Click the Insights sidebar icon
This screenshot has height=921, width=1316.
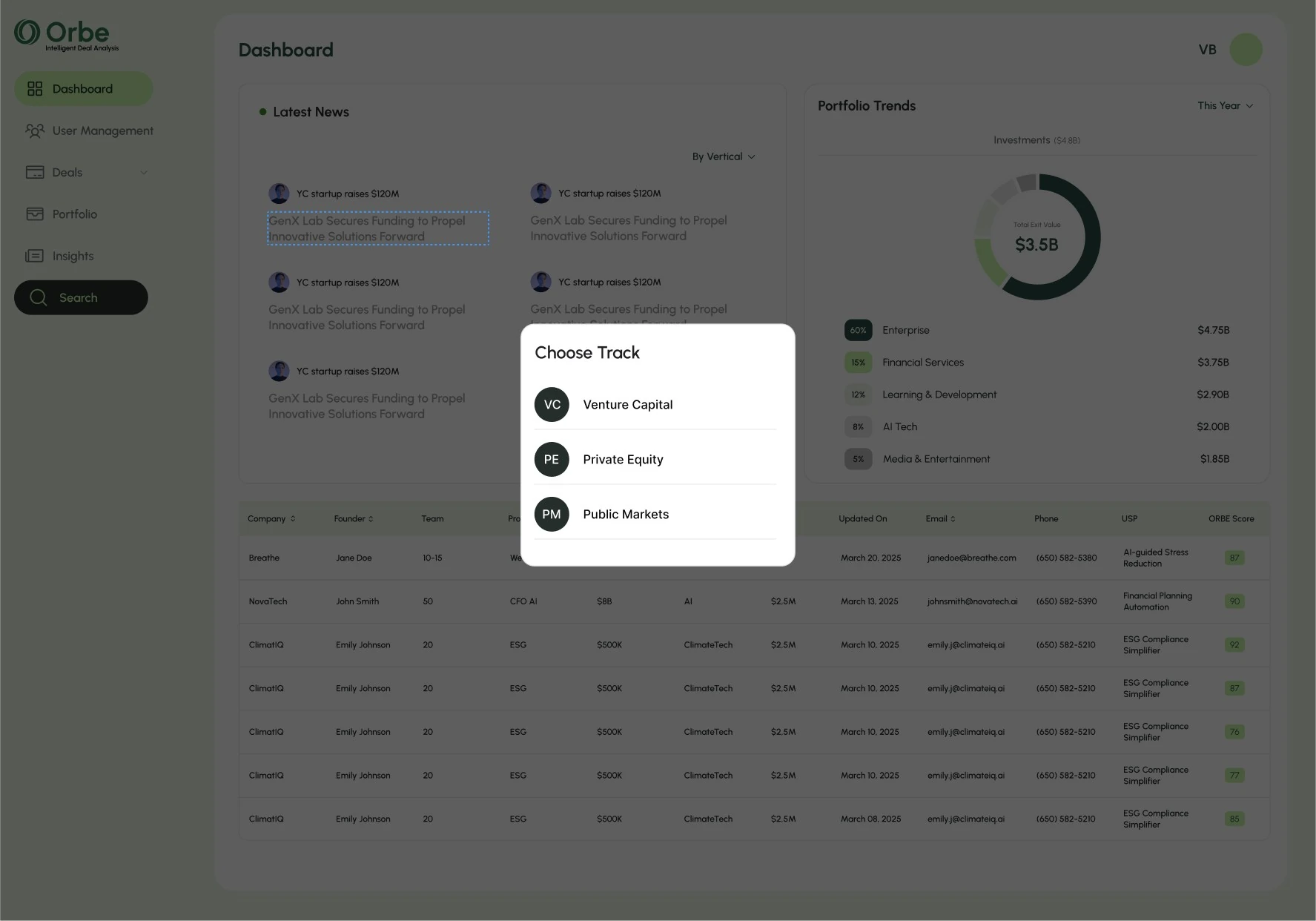click(x=35, y=257)
